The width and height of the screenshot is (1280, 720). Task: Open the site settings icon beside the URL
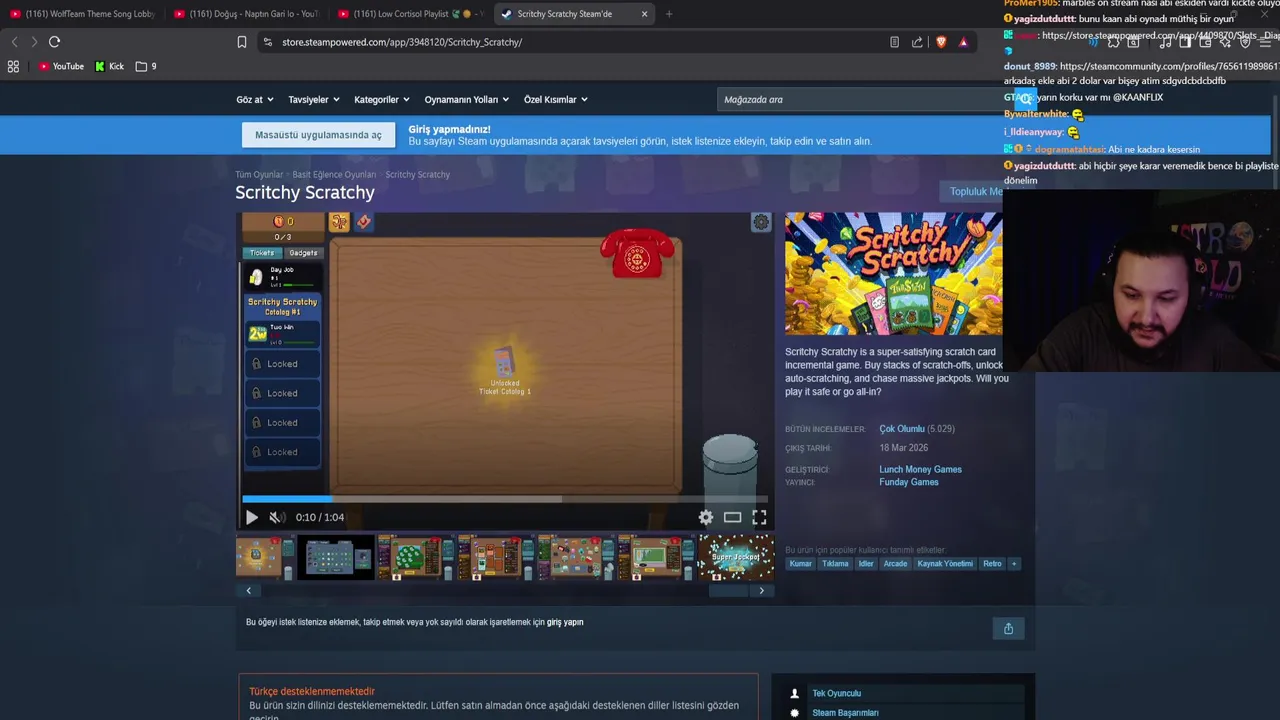point(267,42)
